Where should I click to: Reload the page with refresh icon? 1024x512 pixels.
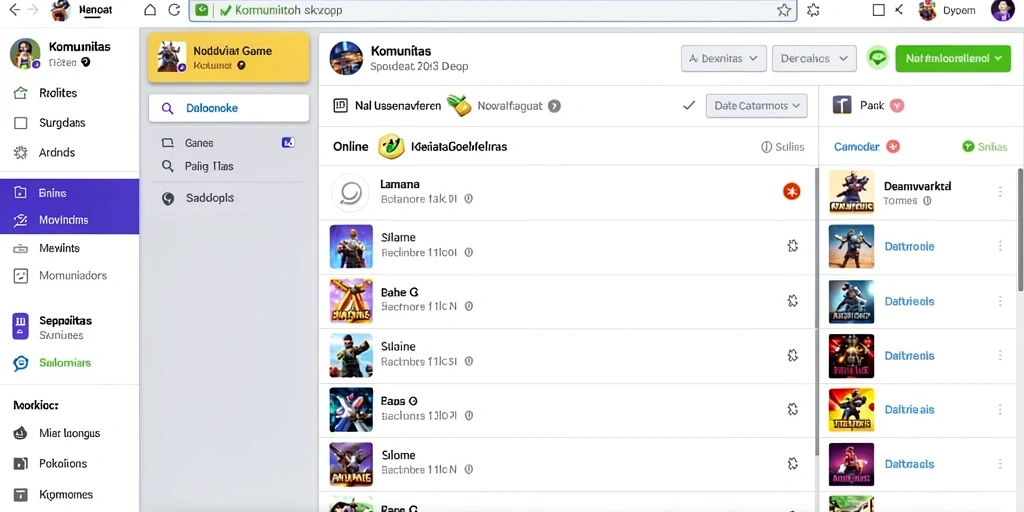tap(174, 10)
